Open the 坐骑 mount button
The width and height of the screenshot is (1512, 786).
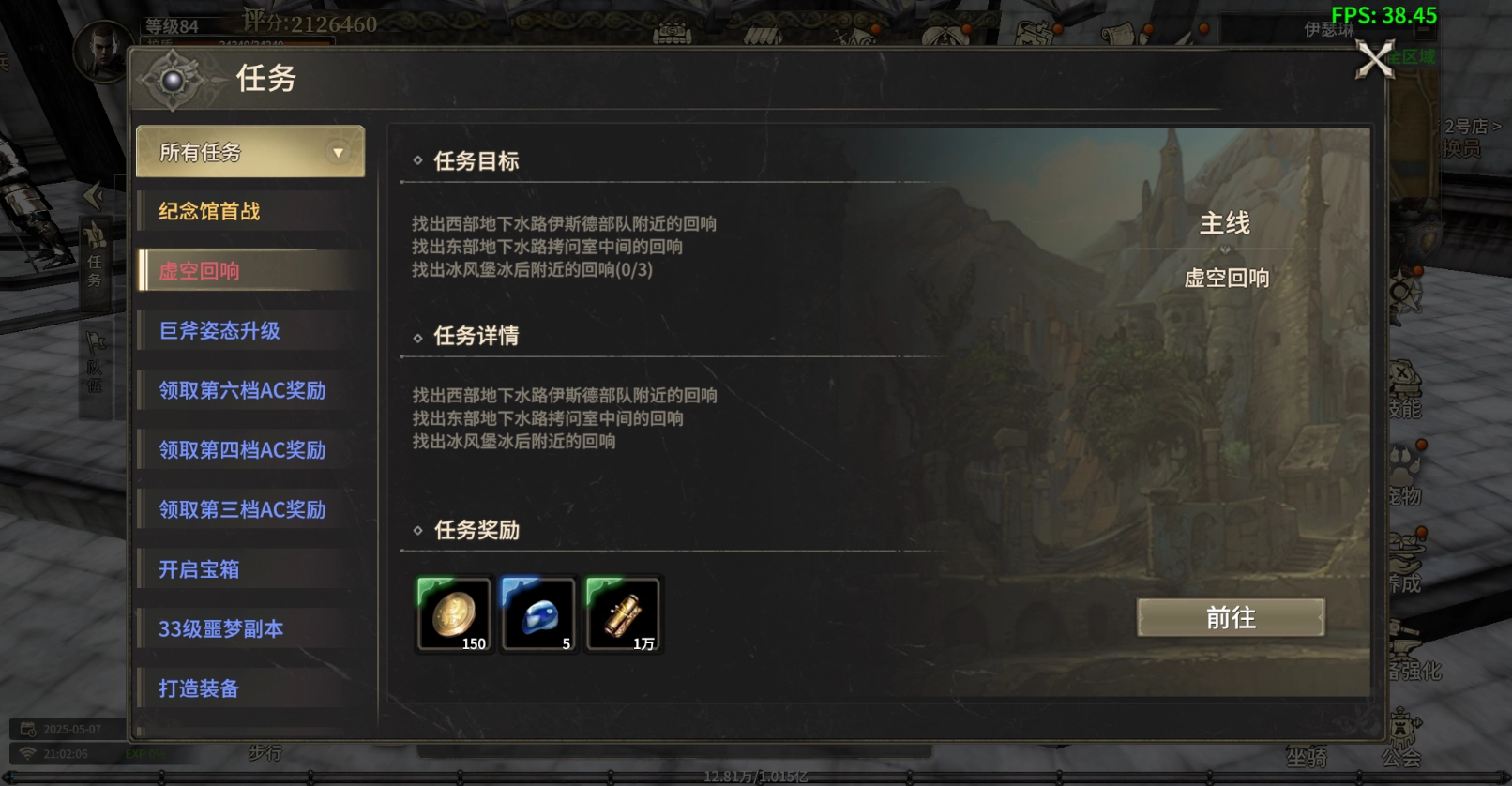pos(1307,757)
